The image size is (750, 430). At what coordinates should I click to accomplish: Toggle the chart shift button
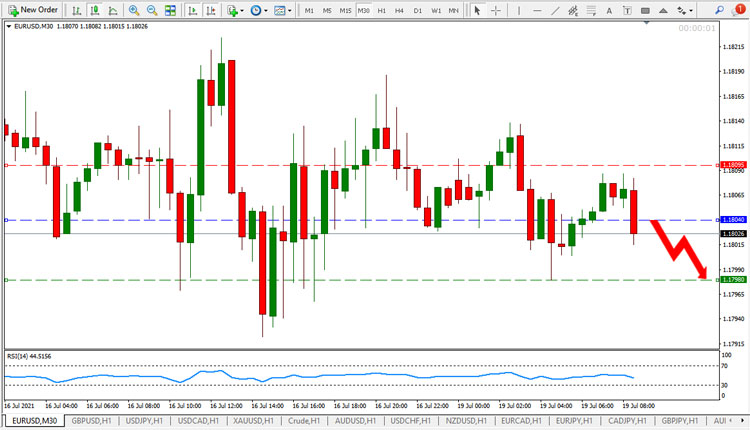pyautogui.click(x=211, y=10)
